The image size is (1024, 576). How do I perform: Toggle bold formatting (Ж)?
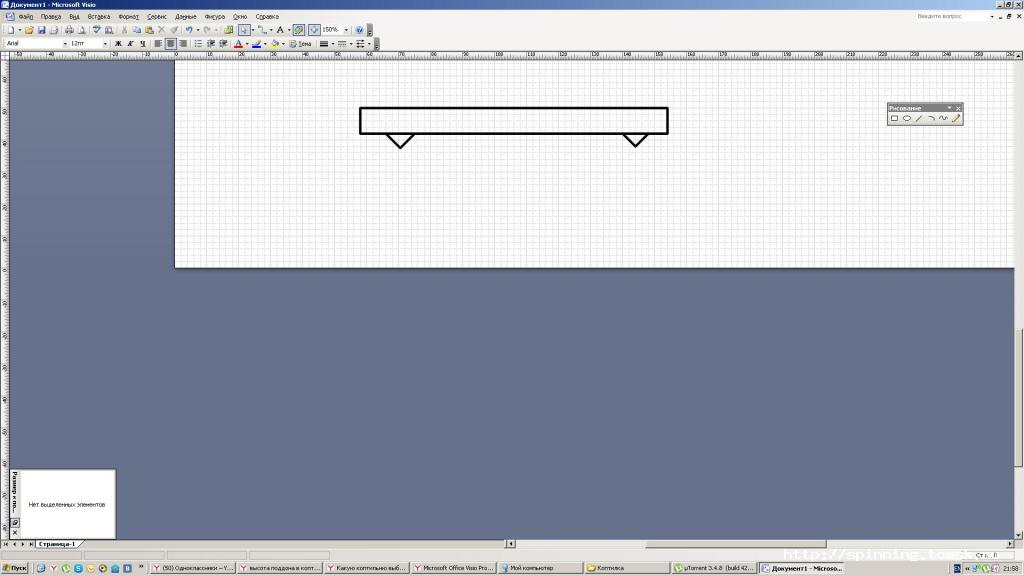pos(118,44)
